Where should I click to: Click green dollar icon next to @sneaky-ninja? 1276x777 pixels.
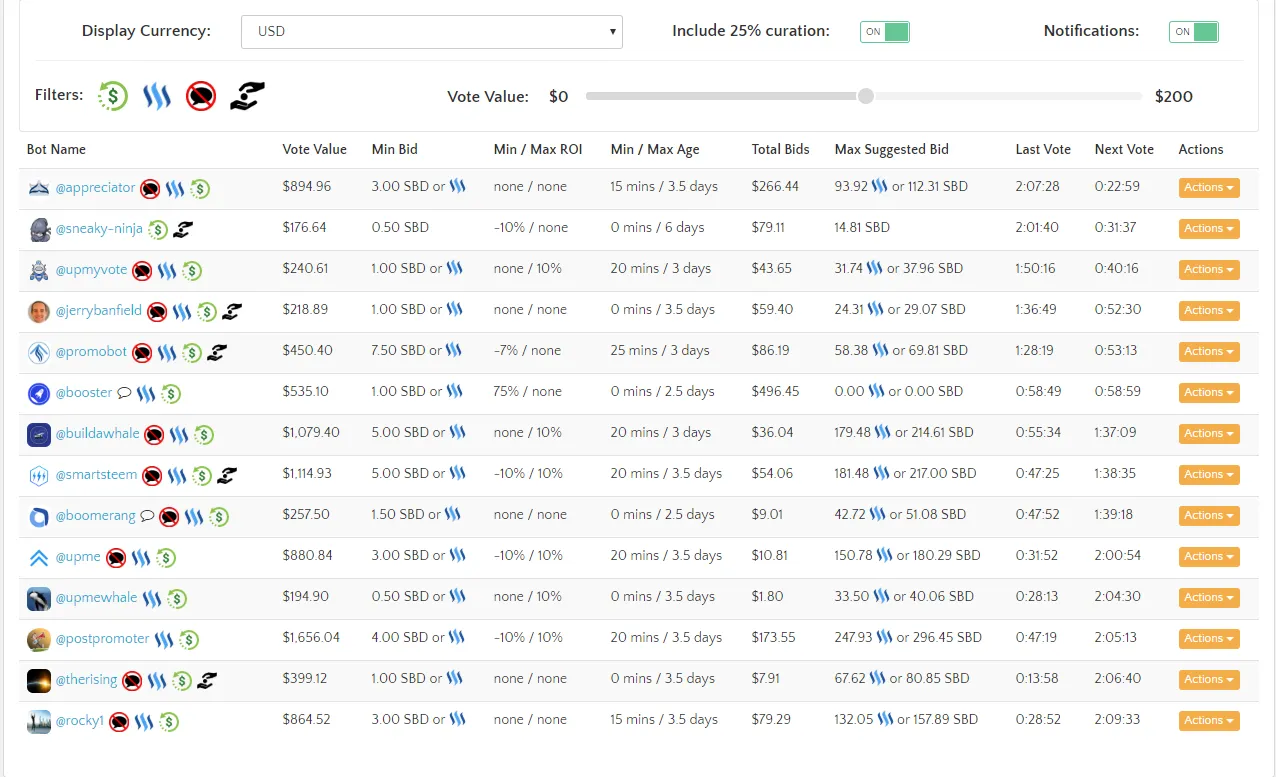pos(158,229)
